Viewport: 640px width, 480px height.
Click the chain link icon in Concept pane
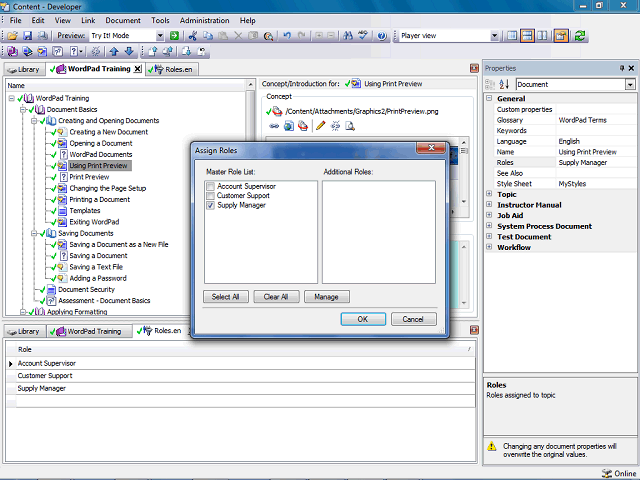274,126
